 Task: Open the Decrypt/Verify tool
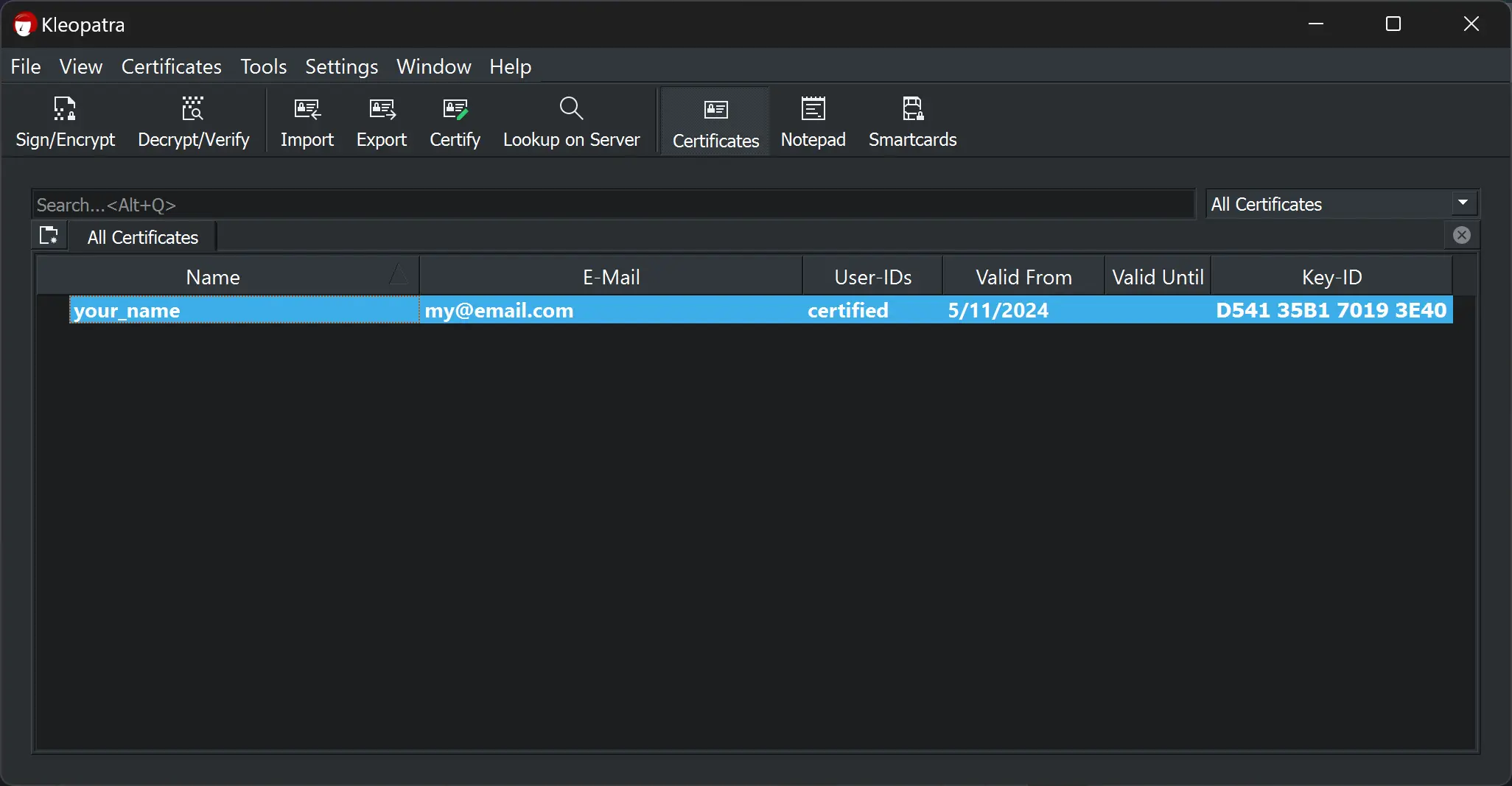193,122
